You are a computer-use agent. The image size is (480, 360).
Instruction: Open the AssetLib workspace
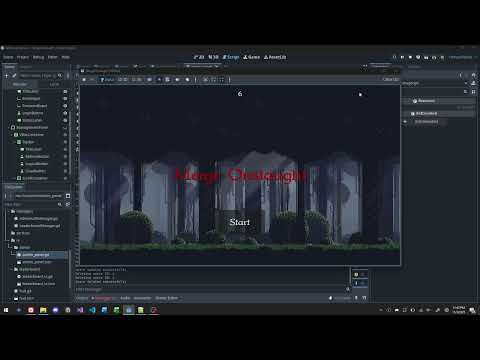coord(275,57)
